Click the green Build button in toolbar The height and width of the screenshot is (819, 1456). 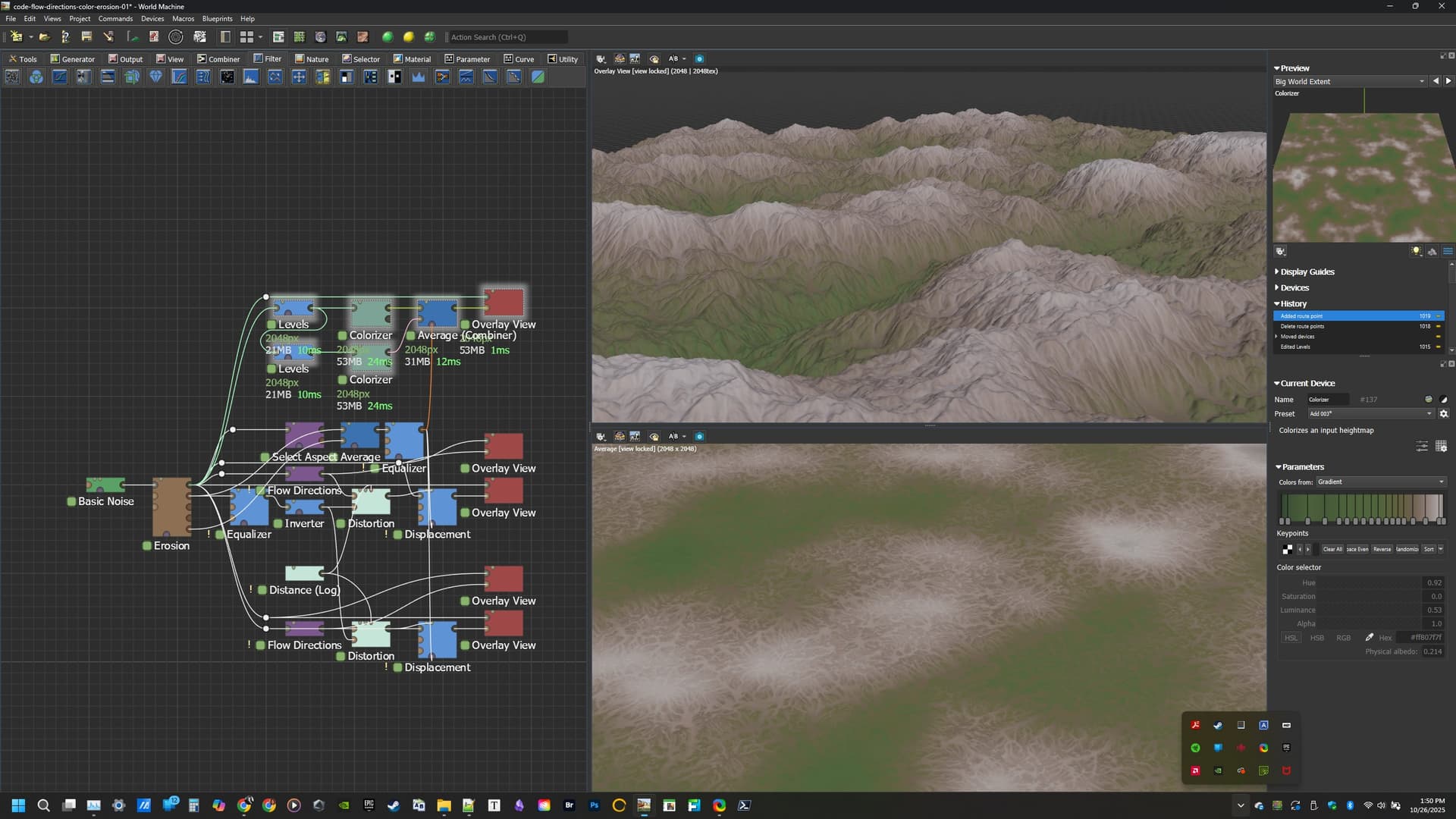pyautogui.click(x=388, y=36)
